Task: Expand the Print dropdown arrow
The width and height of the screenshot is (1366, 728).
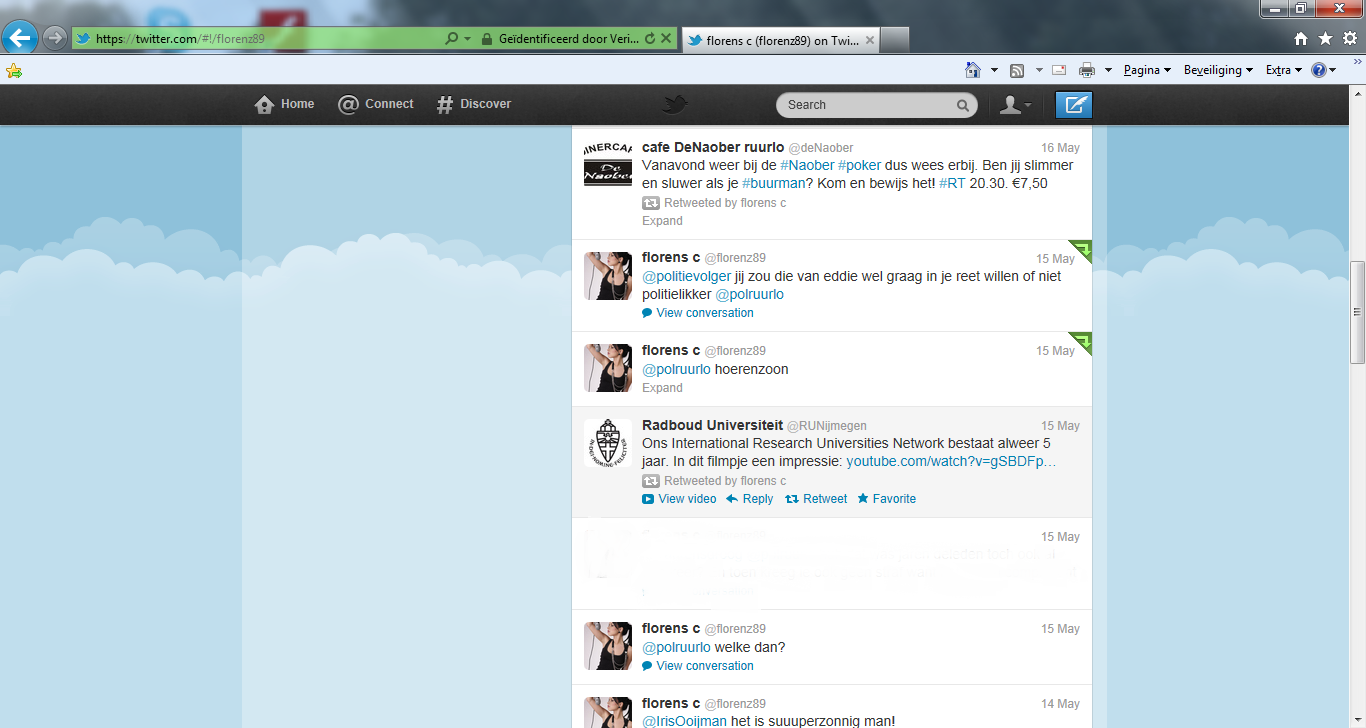Action: pyautogui.click(x=1108, y=70)
